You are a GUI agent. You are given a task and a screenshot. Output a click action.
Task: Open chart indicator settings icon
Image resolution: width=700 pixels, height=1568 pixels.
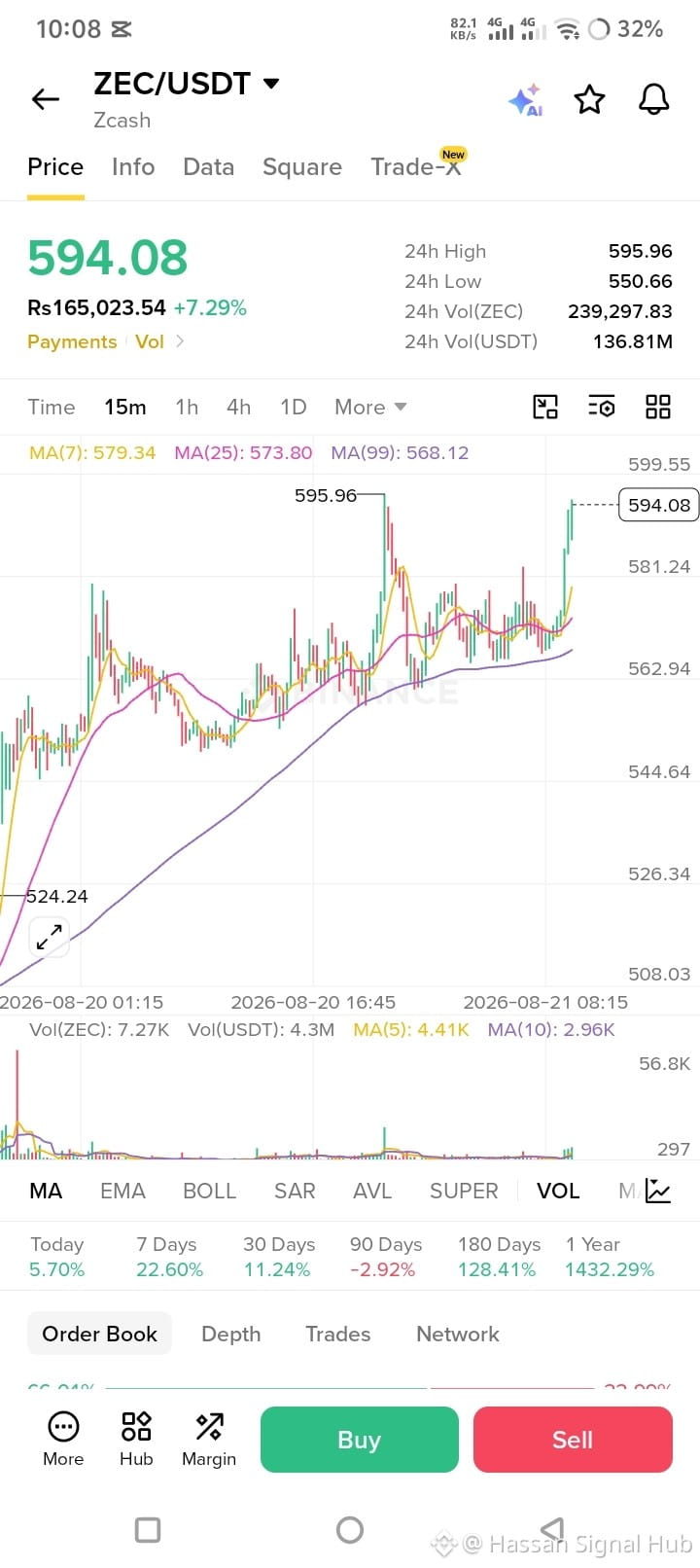[602, 407]
